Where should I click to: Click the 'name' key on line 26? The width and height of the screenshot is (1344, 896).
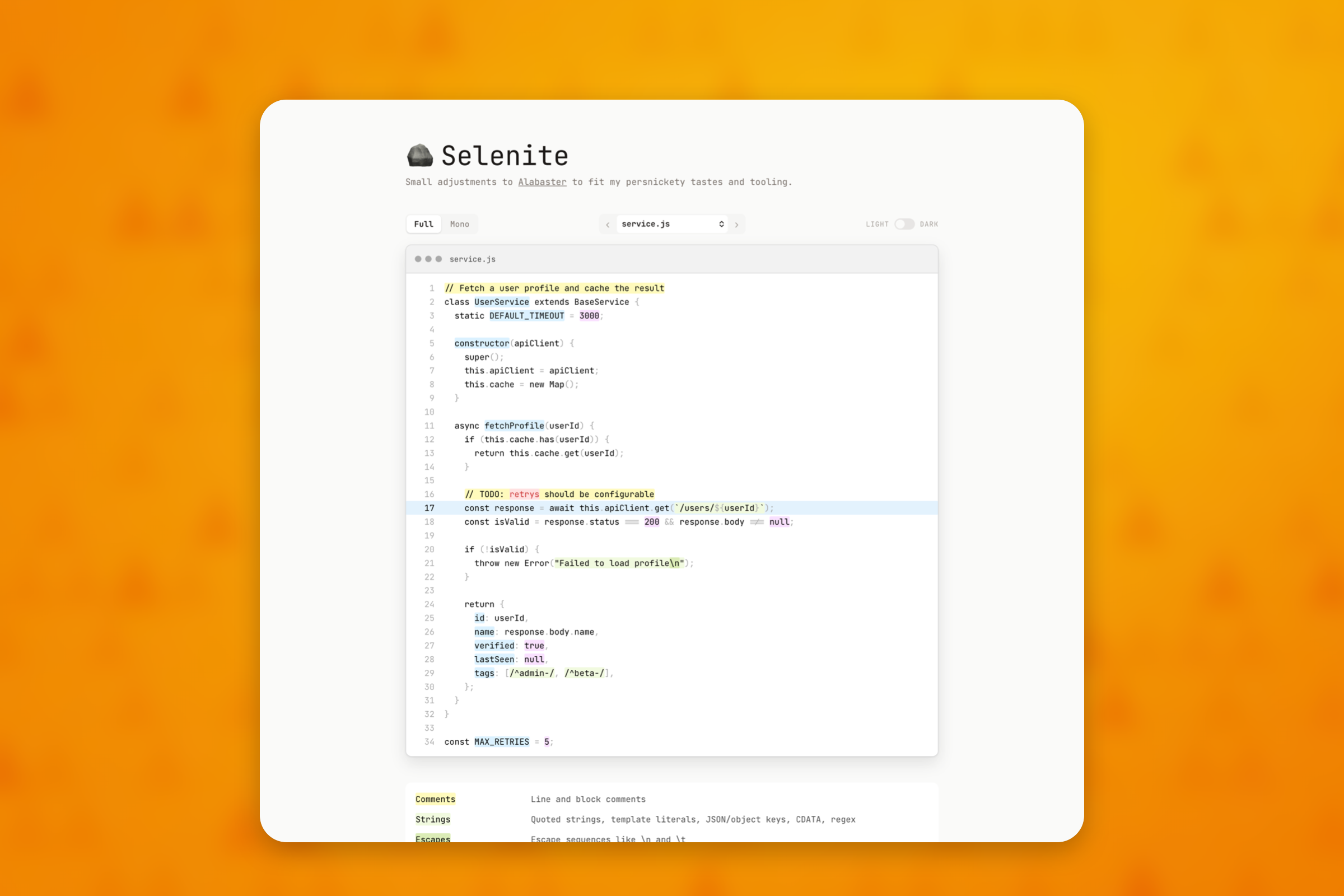pyautogui.click(x=484, y=632)
